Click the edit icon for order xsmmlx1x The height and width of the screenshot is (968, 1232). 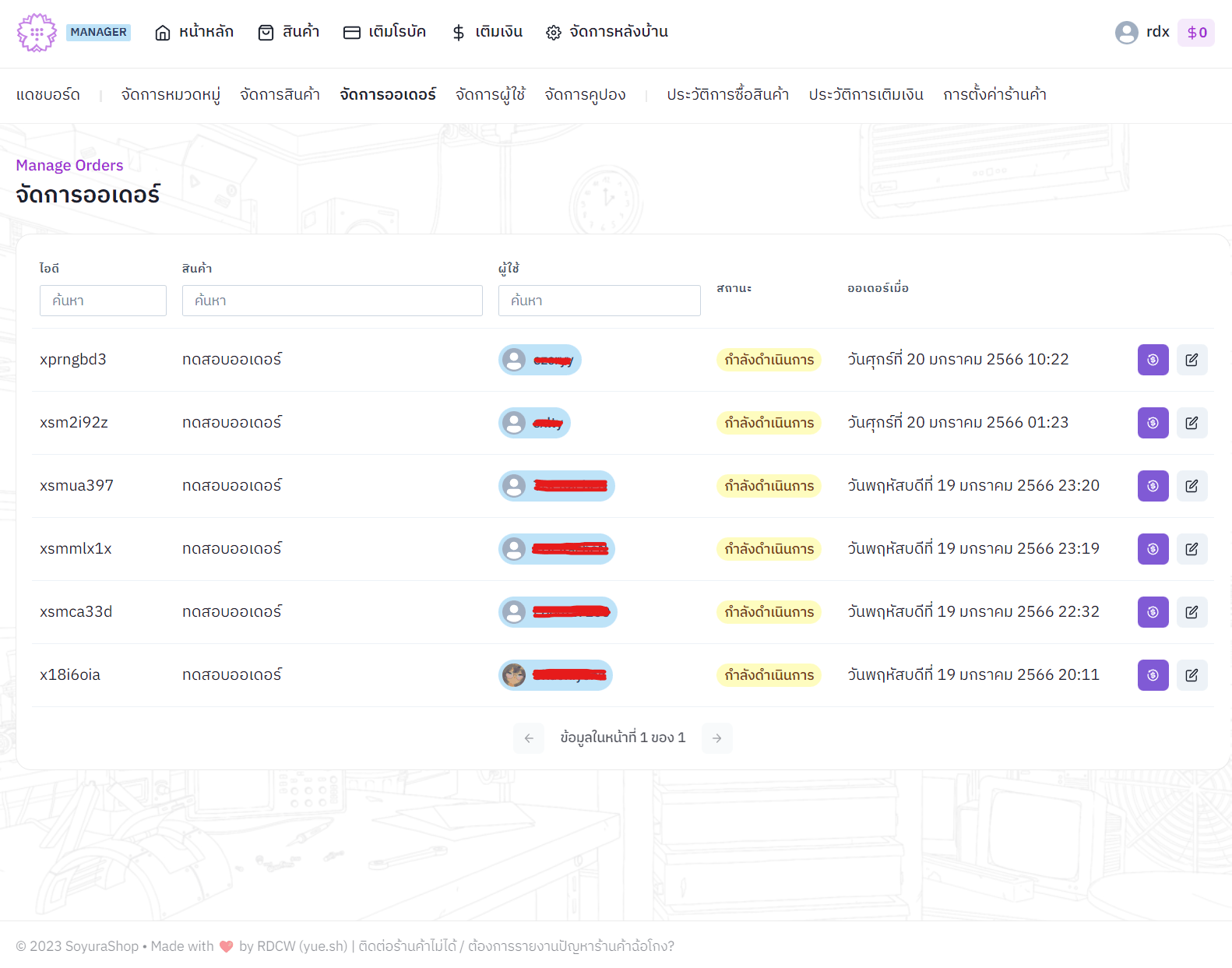pyautogui.click(x=1192, y=549)
